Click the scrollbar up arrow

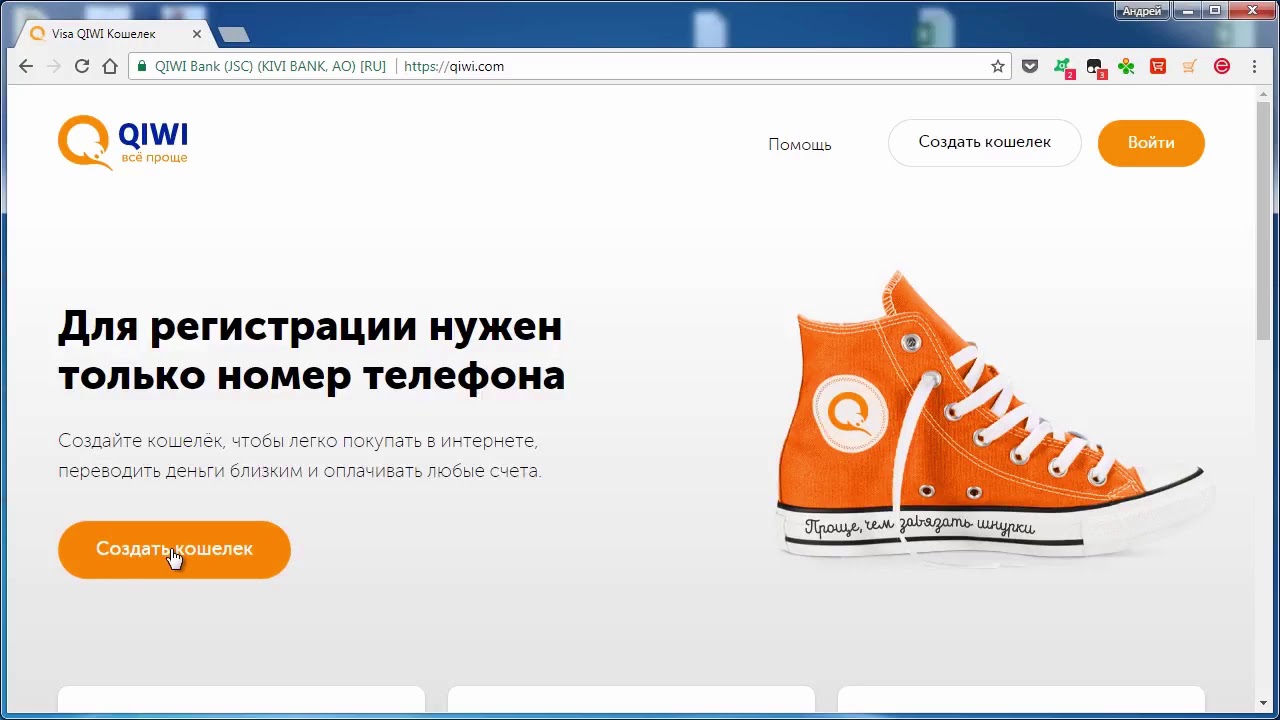click(x=1264, y=93)
